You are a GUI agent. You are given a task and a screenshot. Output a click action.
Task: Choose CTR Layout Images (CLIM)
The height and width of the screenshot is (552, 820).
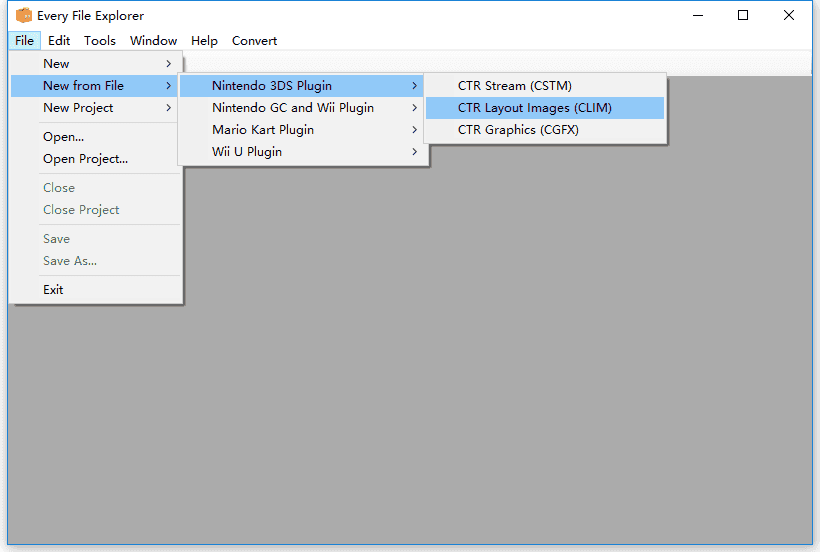click(545, 108)
